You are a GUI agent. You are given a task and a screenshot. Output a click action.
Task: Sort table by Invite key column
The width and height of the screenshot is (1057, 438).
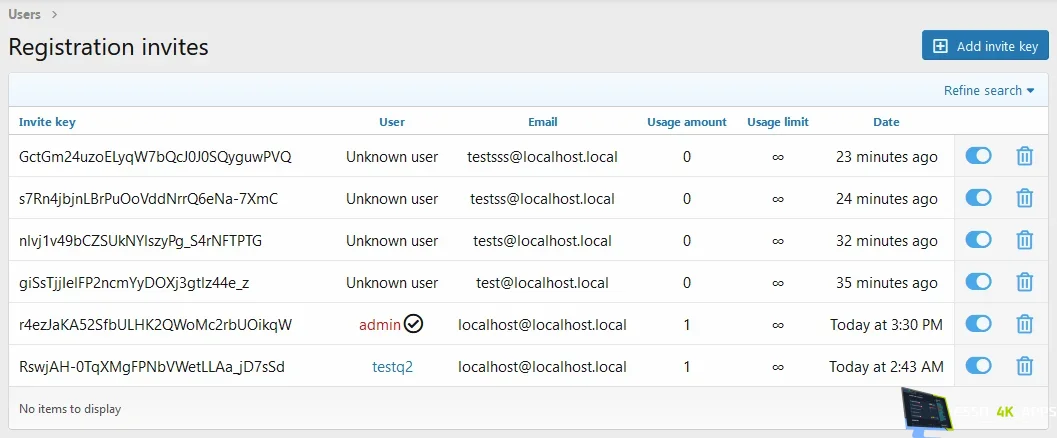point(47,122)
